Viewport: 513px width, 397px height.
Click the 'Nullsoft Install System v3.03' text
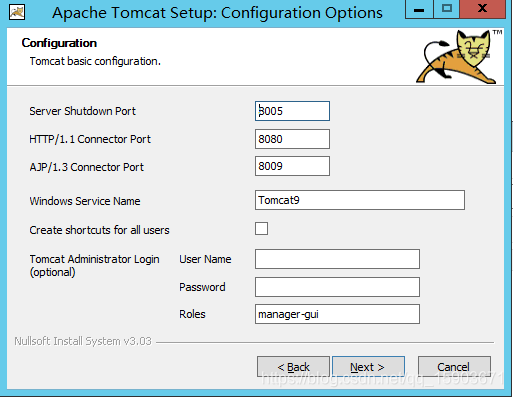[x=83, y=341]
